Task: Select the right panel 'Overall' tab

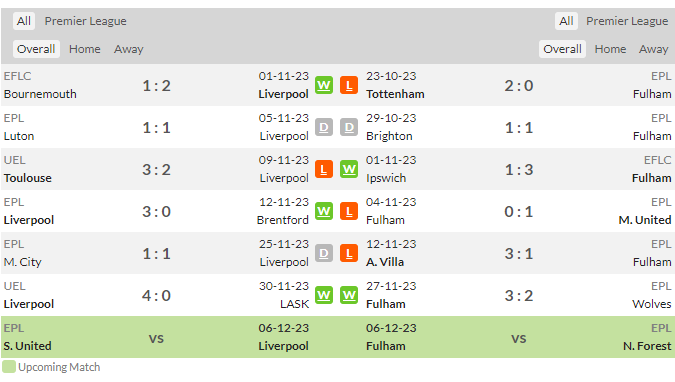Action: coord(562,49)
